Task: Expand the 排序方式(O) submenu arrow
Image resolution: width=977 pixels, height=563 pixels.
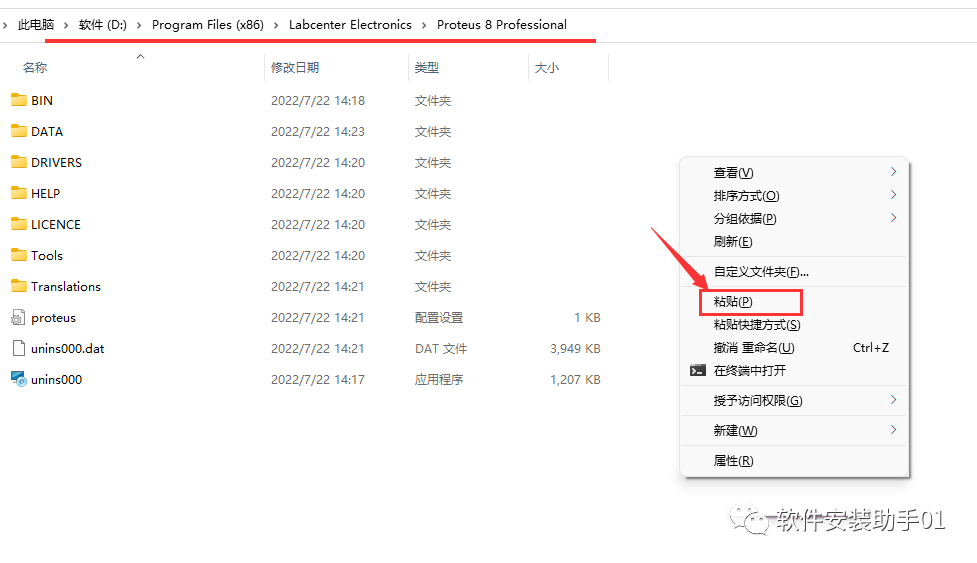Action: (x=894, y=195)
